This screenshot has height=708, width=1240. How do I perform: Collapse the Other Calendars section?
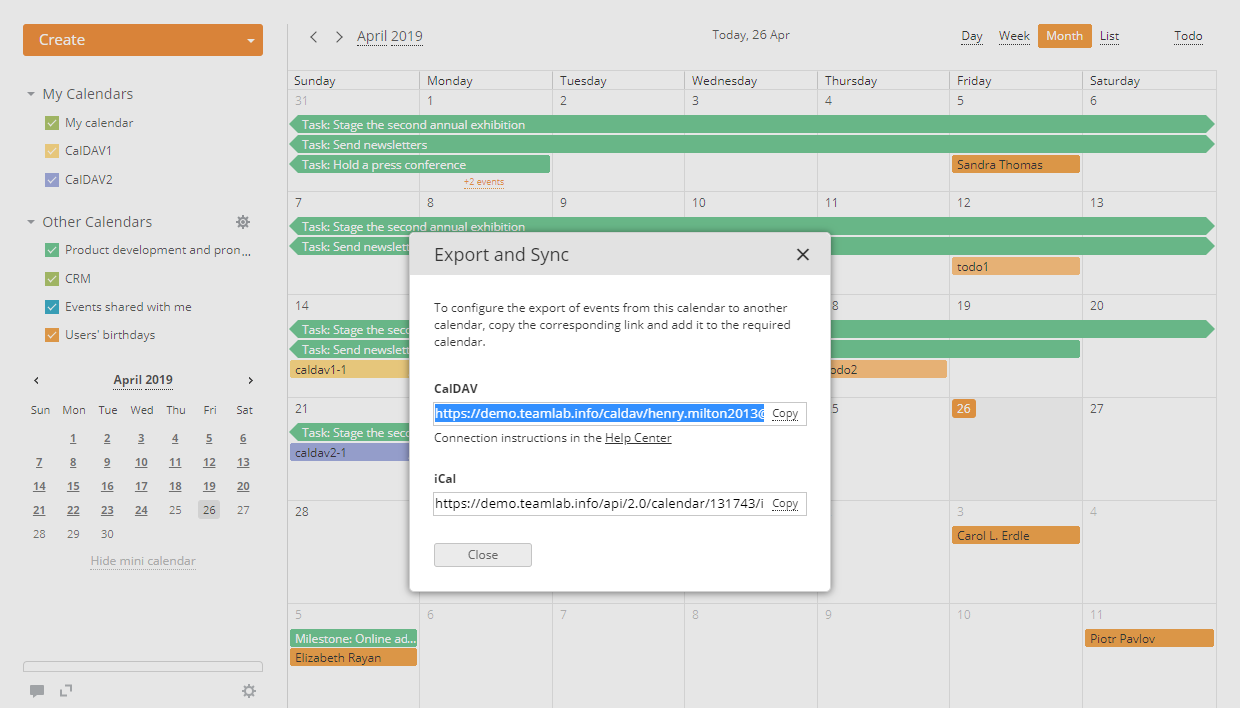(29, 221)
